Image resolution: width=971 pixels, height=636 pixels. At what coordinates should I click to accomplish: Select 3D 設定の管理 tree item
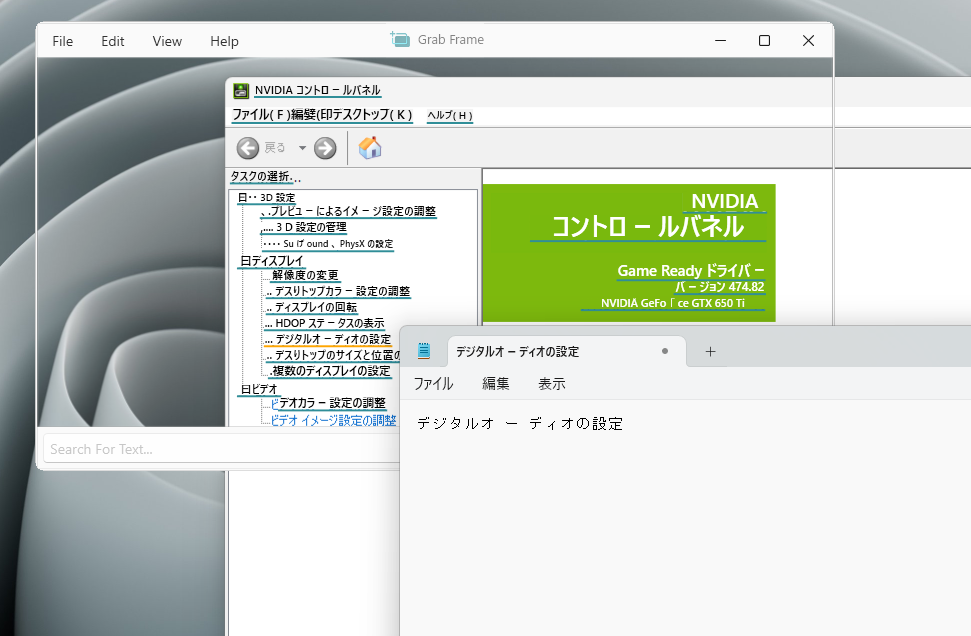pyautogui.click(x=311, y=227)
